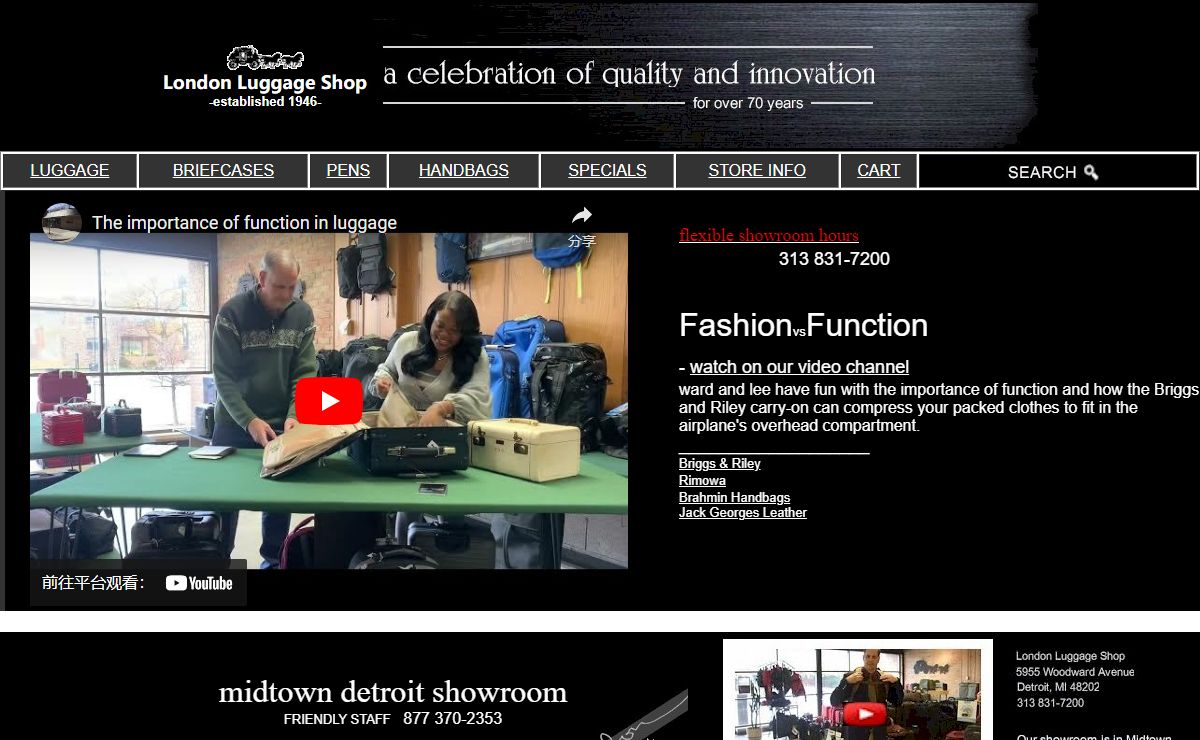
Task: Open the flexible showroom hours link
Action: coord(769,236)
